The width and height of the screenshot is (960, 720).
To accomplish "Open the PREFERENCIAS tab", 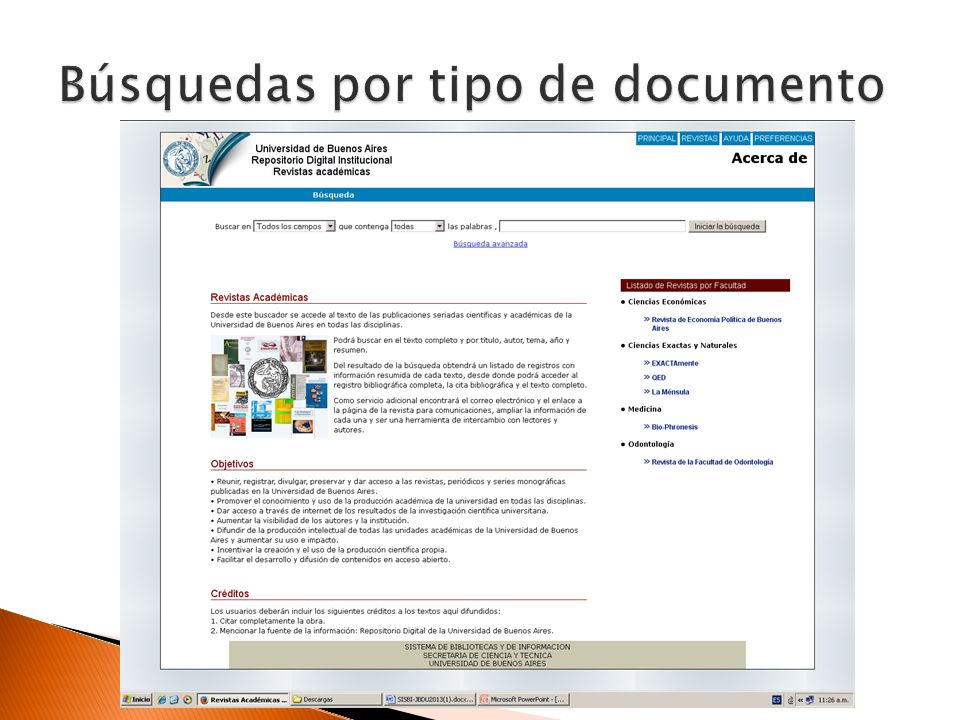I will coord(783,138).
